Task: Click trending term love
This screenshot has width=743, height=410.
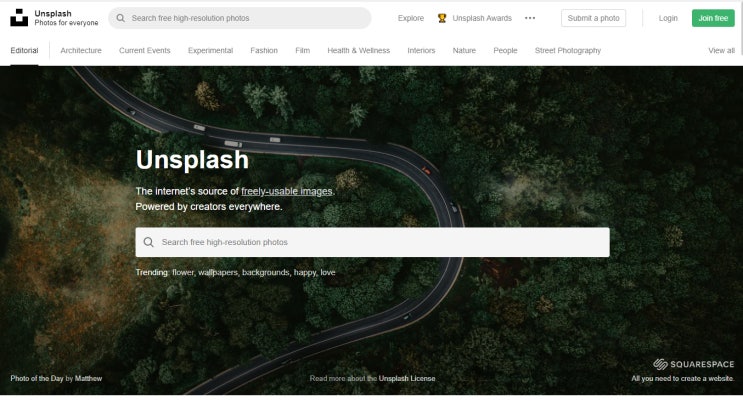Action: pos(328,273)
